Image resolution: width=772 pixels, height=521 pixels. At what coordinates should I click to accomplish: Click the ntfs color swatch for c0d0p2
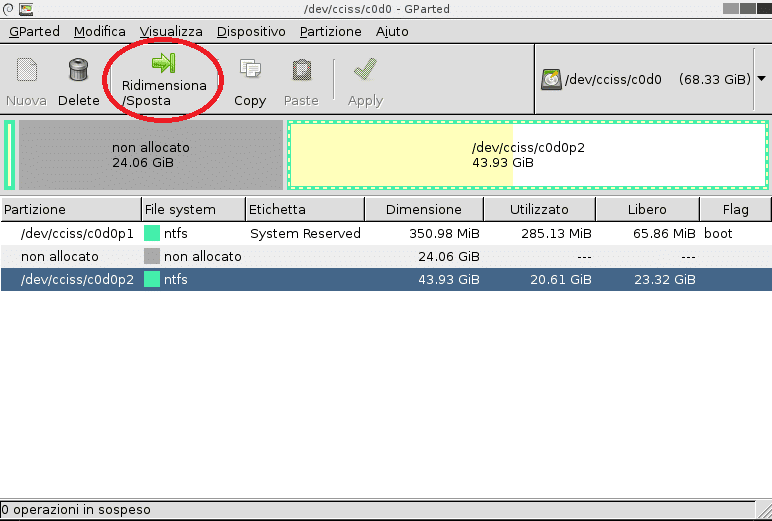click(x=152, y=280)
